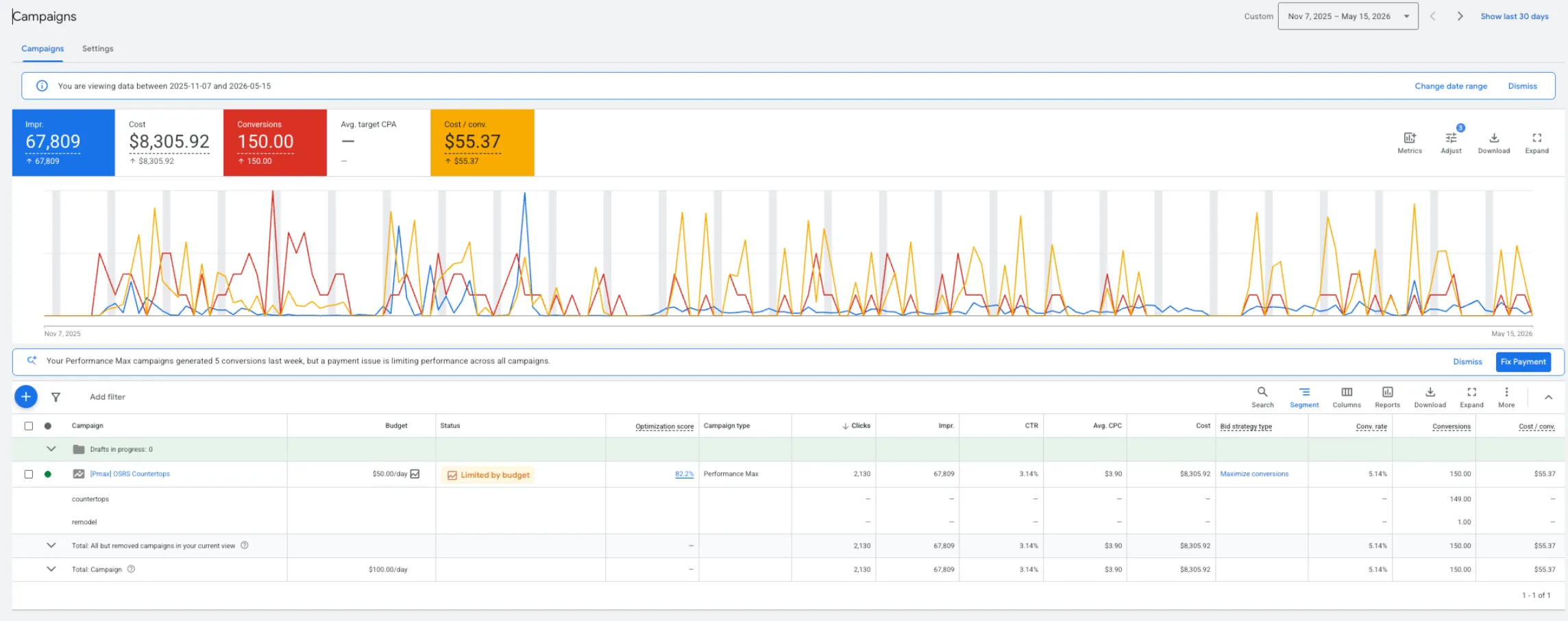1568x621 pixels.
Task: Click the green status dot of Pmax campaign
Action: tap(48, 474)
